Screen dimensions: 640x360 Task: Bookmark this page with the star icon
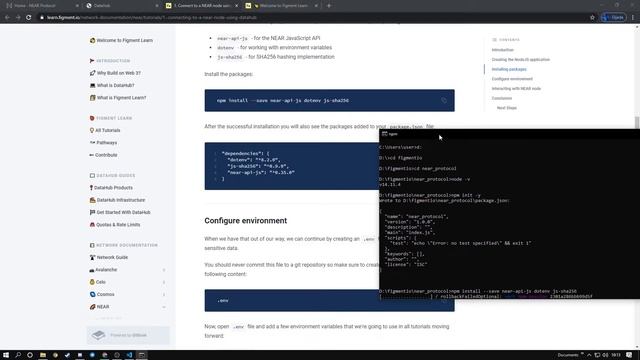point(592,18)
